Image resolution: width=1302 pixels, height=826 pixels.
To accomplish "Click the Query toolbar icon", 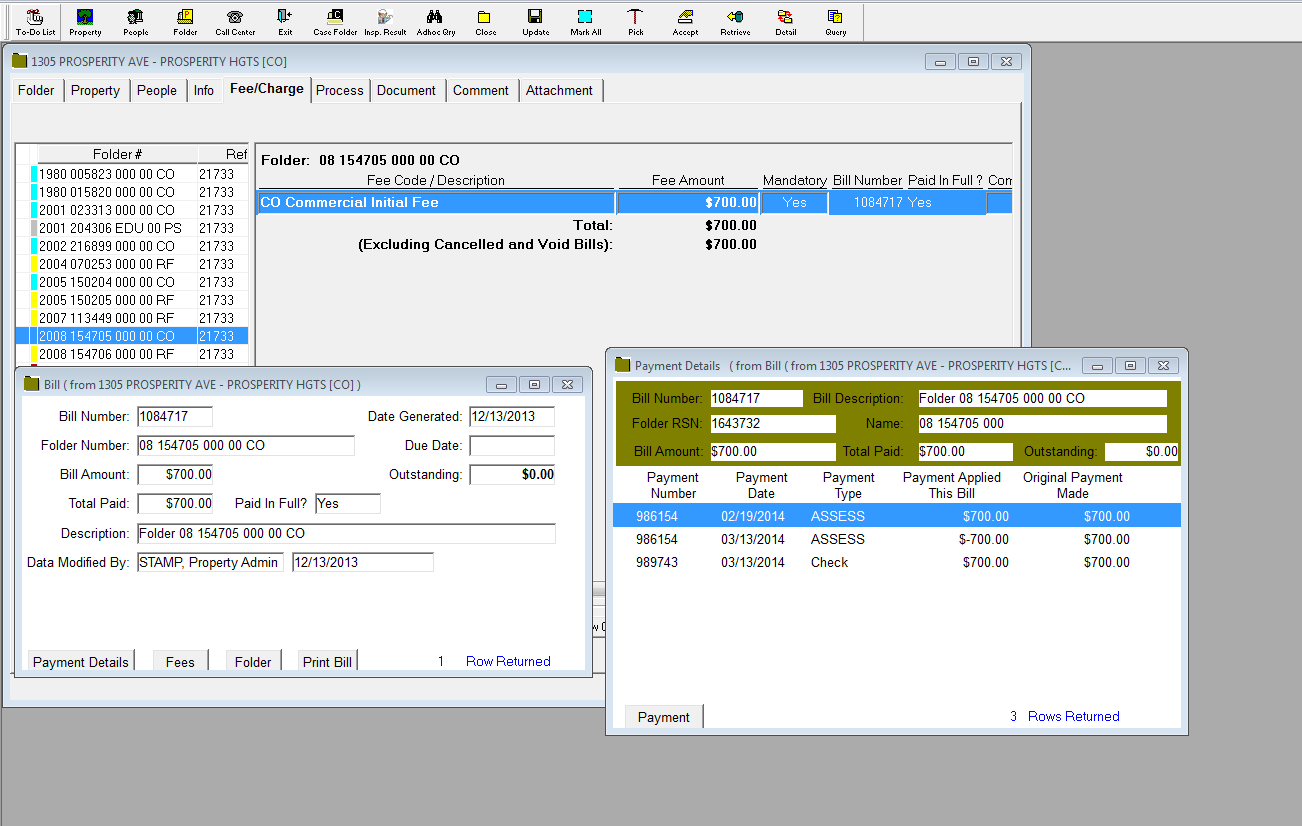I will (x=835, y=21).
